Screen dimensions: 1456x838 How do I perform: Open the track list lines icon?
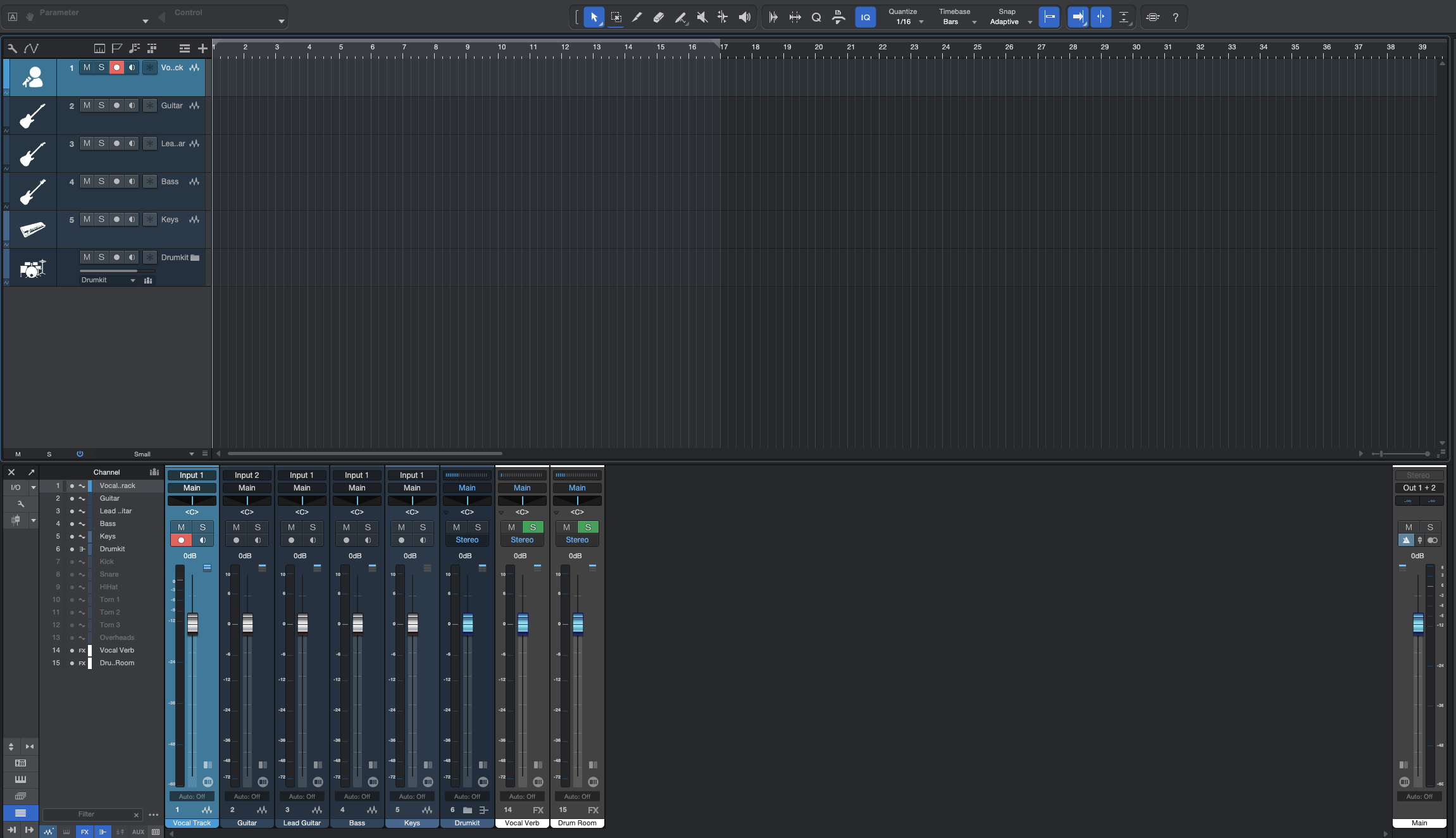click(184, 48)
